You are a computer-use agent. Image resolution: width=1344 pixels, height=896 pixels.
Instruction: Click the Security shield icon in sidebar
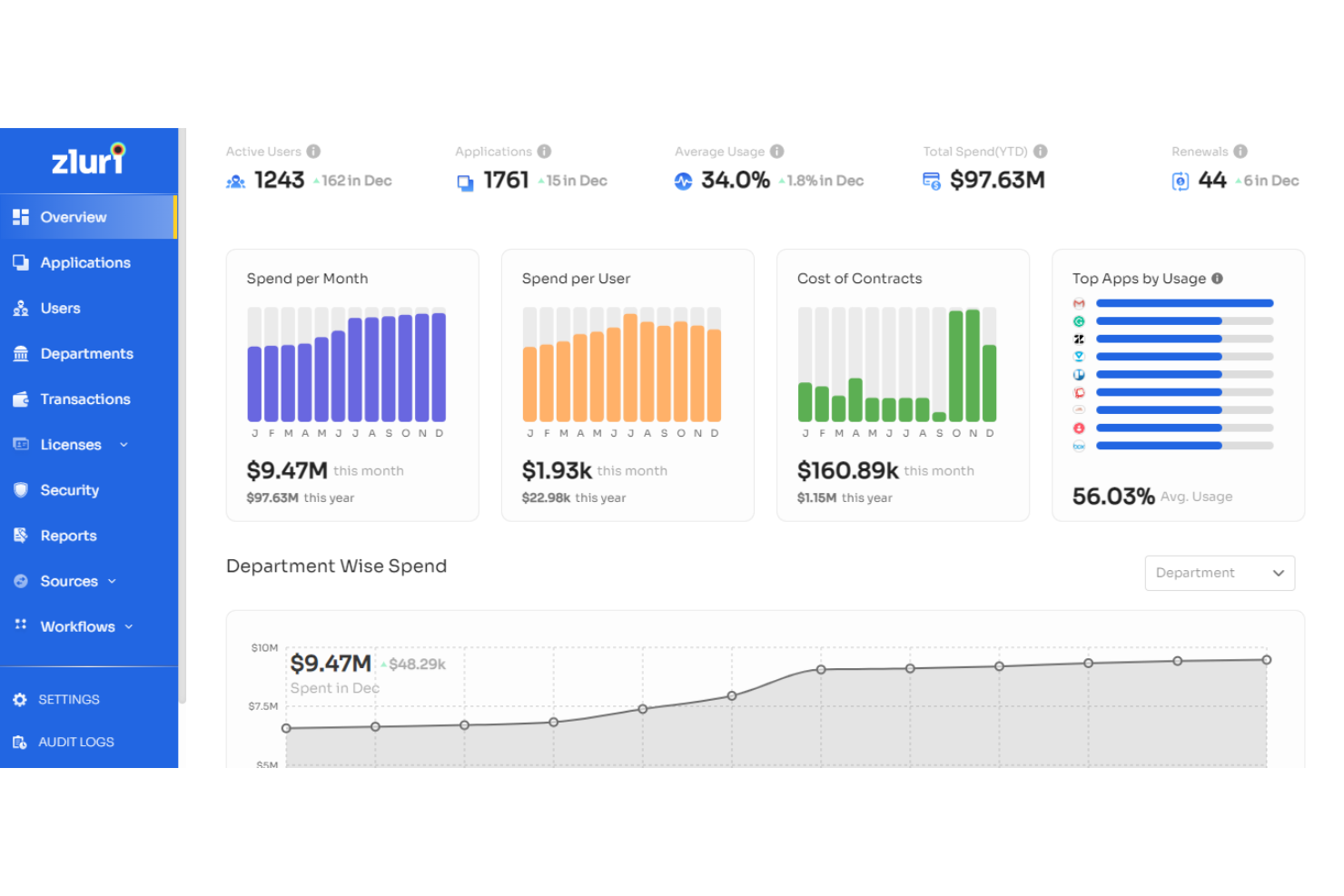(x=21, y=489)
